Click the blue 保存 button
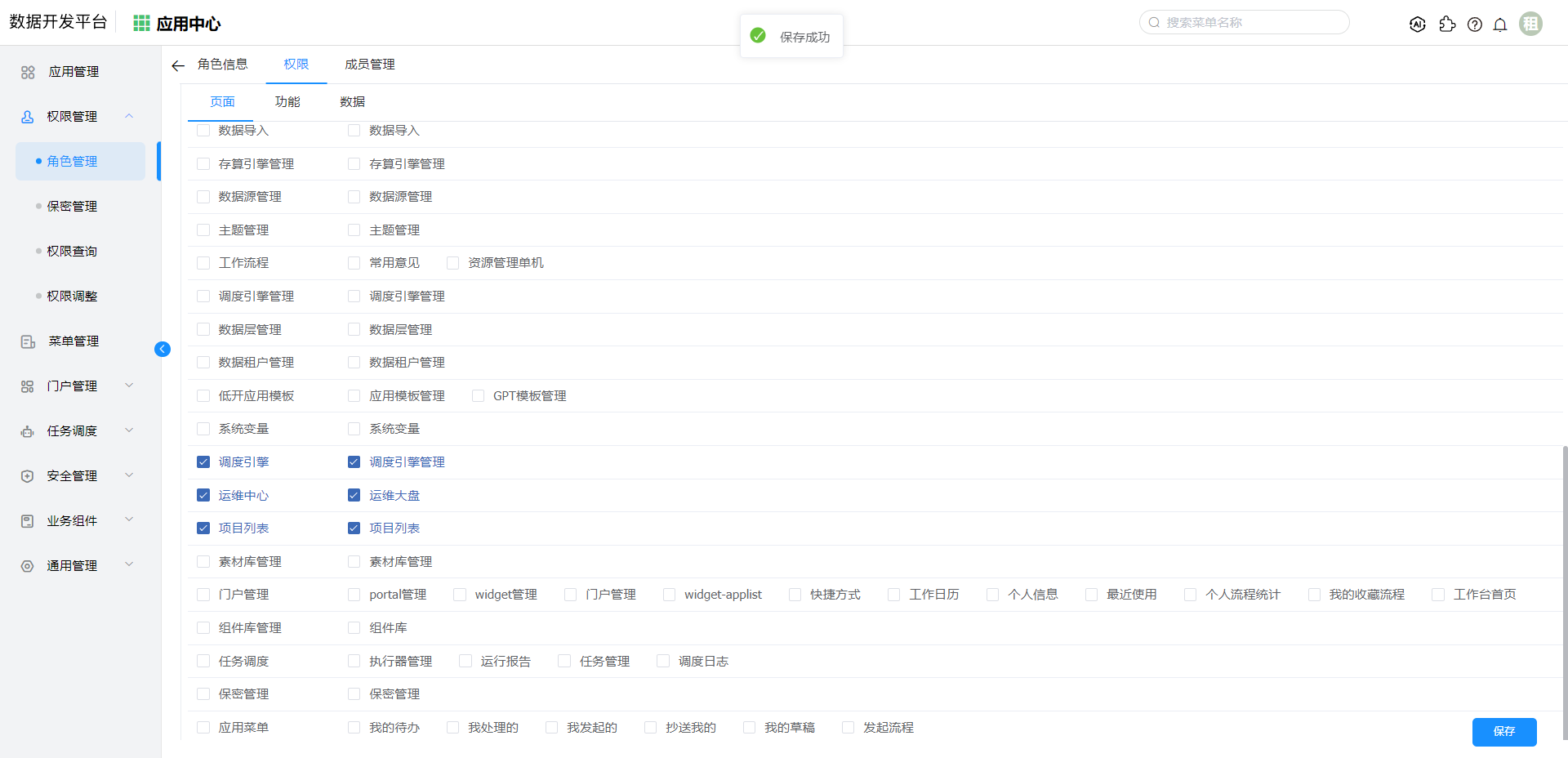The height and width of the screenshot is (758, 1568). click(1503, 731)
